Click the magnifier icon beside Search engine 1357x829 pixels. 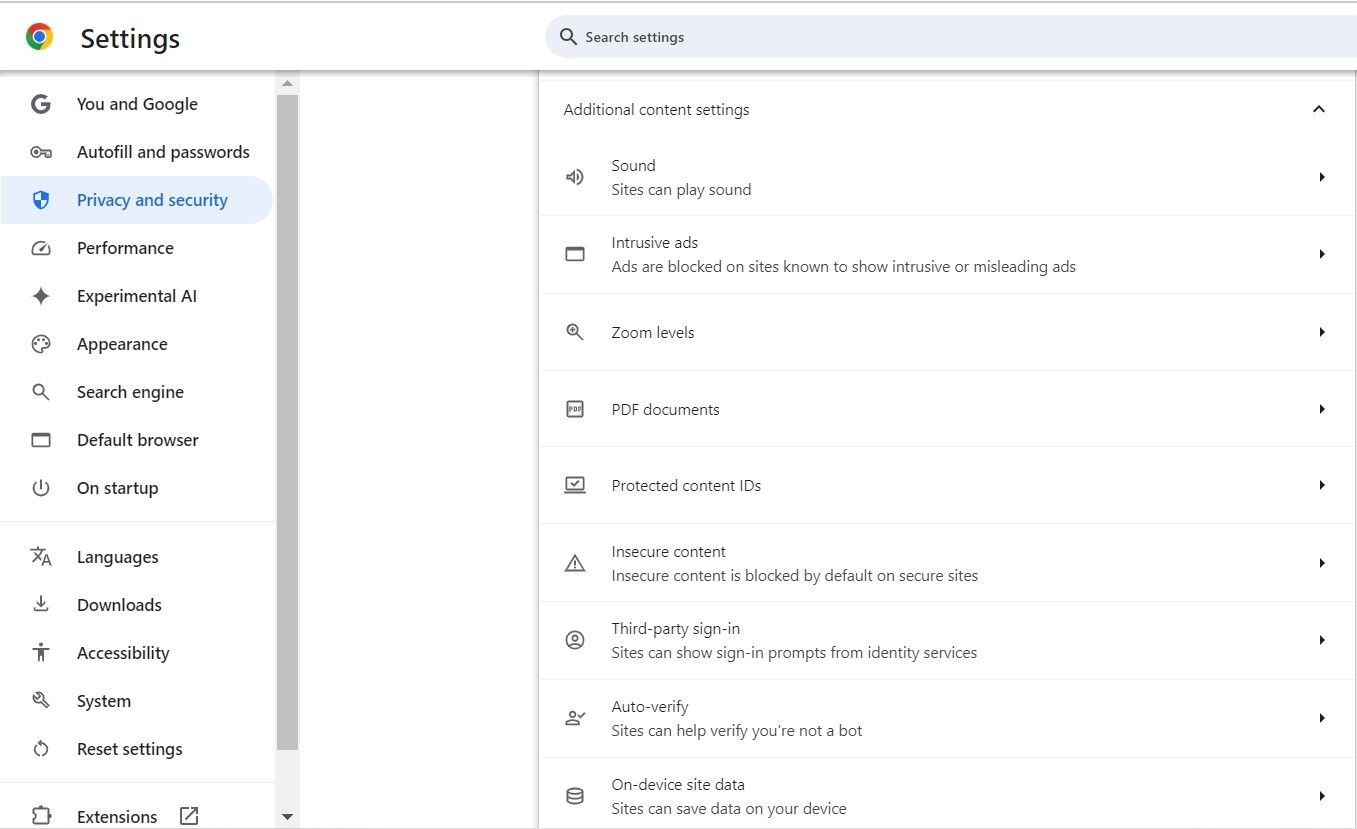click(x=41, y=392)
